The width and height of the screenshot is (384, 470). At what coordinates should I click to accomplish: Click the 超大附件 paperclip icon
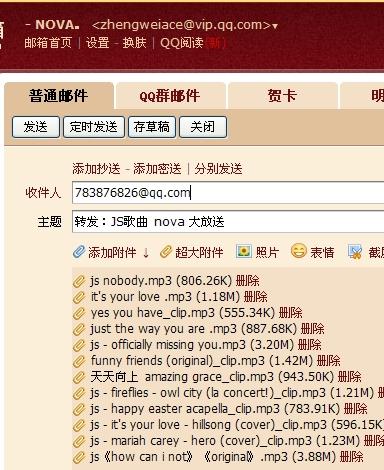[166, 252]
